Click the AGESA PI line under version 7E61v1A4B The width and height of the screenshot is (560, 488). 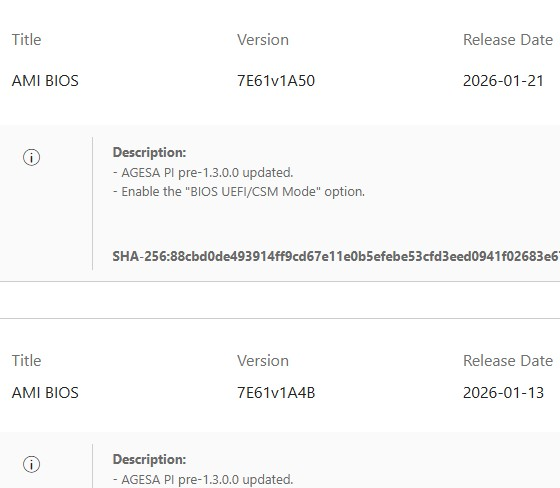click(203, 479)
